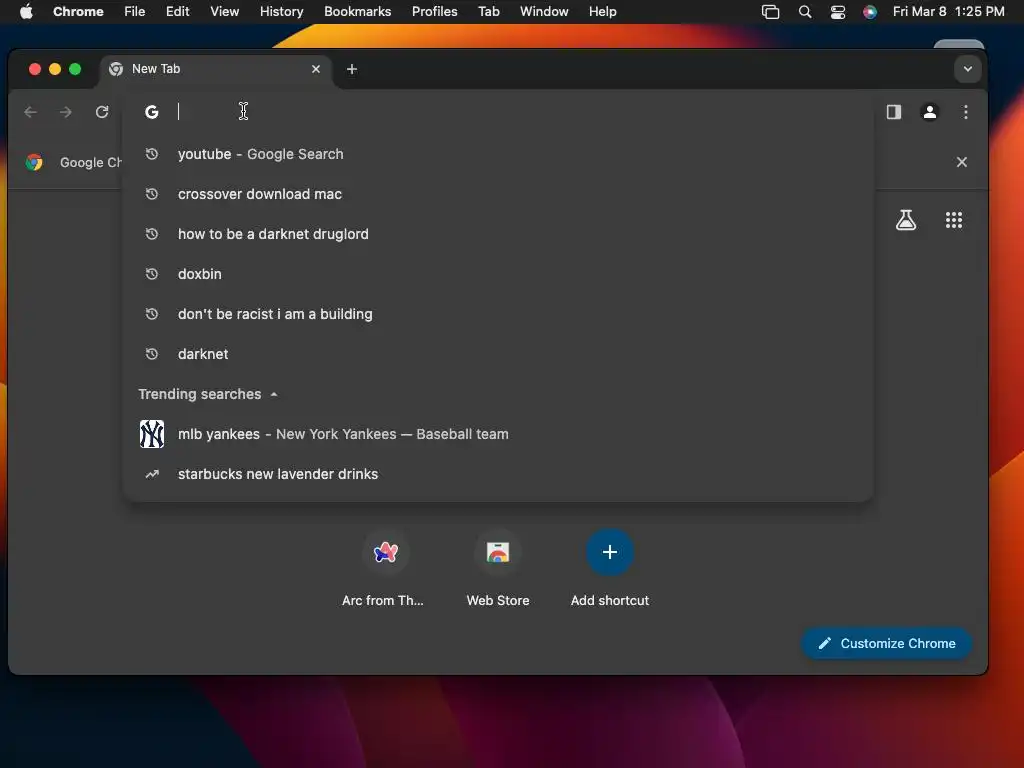Open the profile avatar icon
1024x768 pixels.
coord(929,112)
